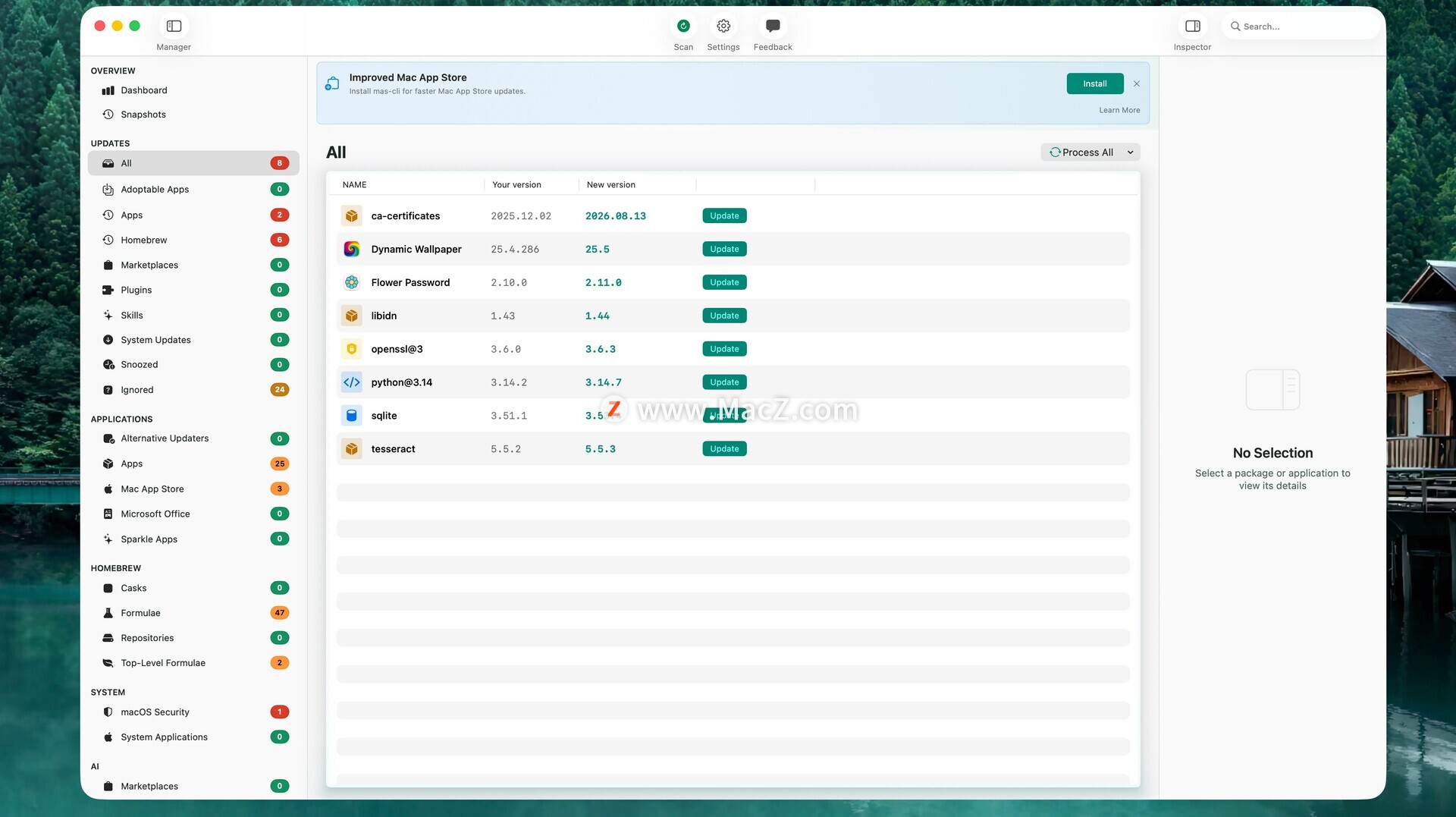Click the openssl@3 shield icon
Viewport: 1456px width, 817px height.
coord(351,350)
